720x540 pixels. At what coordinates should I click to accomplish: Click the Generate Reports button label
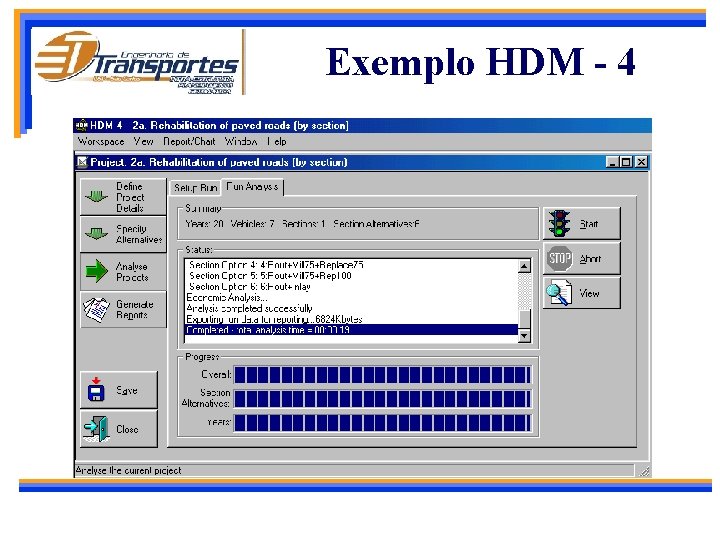pos(135,309)
